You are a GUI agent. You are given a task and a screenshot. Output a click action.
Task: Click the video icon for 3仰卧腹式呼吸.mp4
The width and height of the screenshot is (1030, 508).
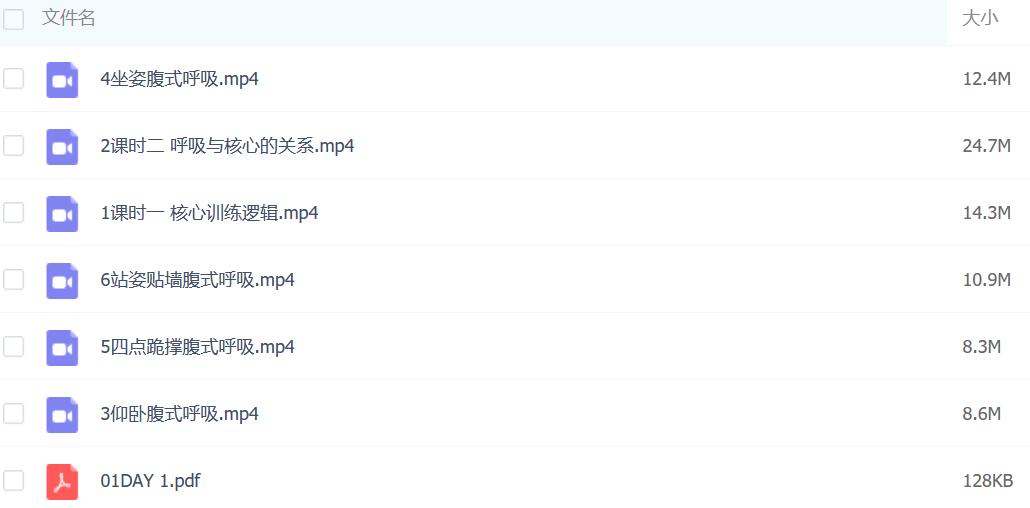[x=62, y=415]
